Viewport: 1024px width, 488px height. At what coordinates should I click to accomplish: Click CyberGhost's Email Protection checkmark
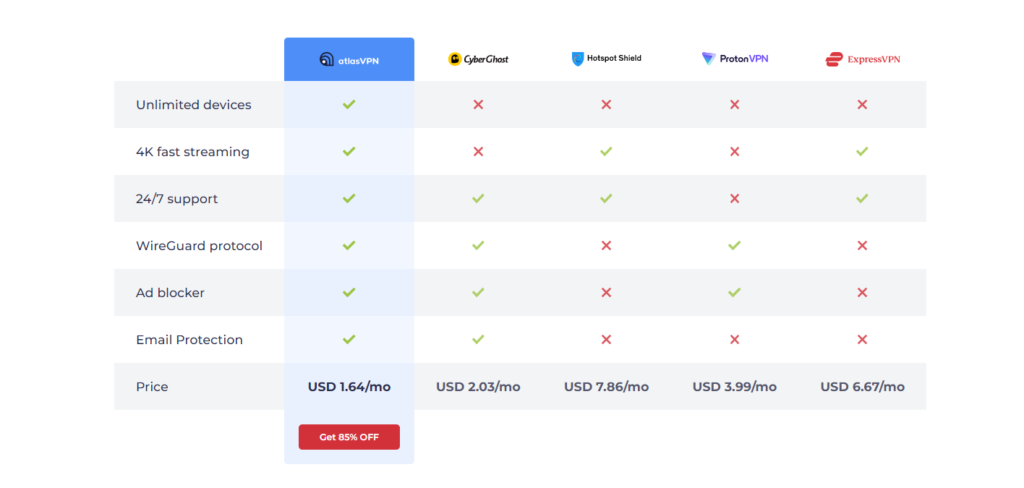(478, 339)
